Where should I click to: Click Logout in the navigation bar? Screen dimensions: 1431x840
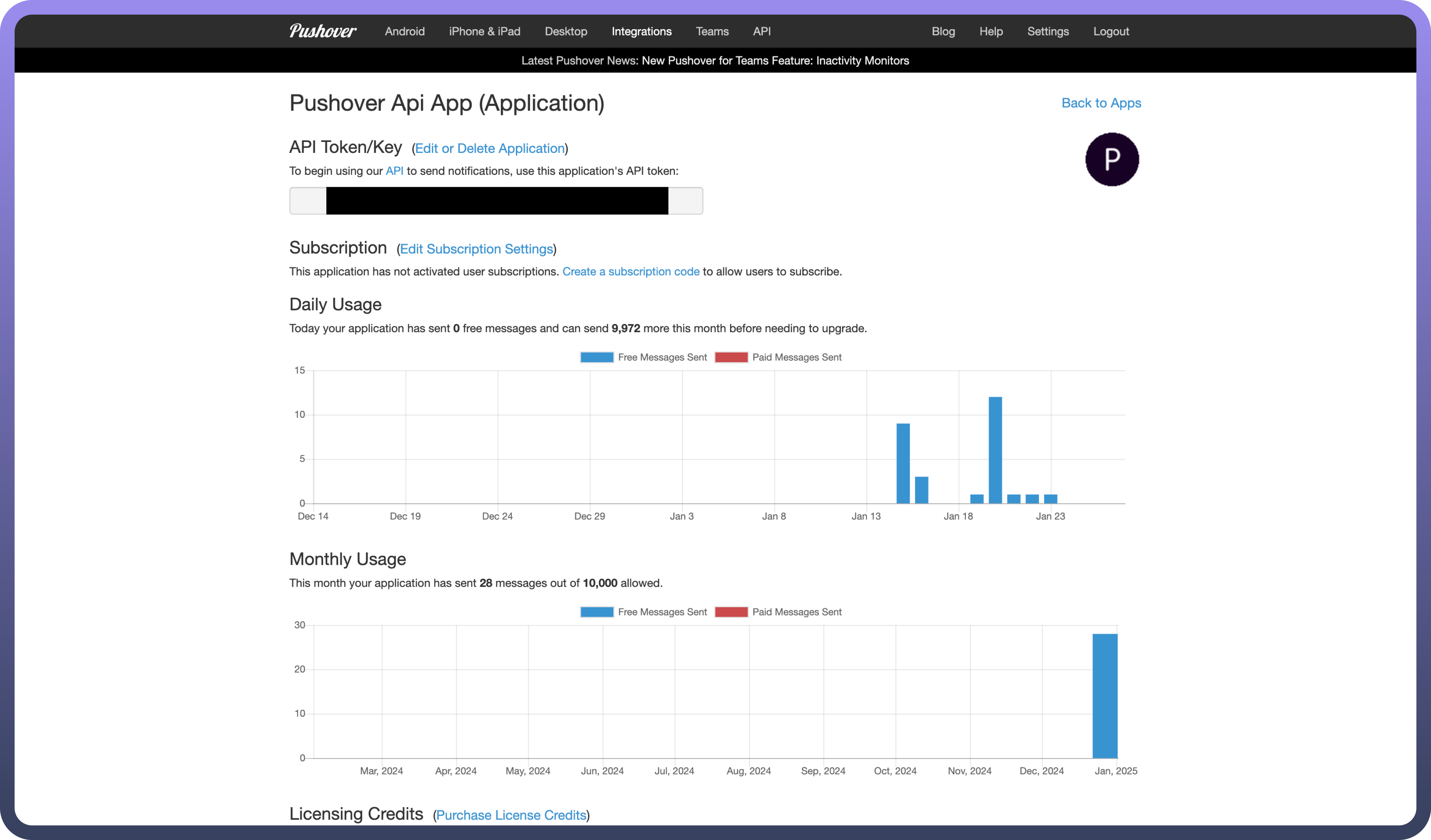click(1111, 31)
